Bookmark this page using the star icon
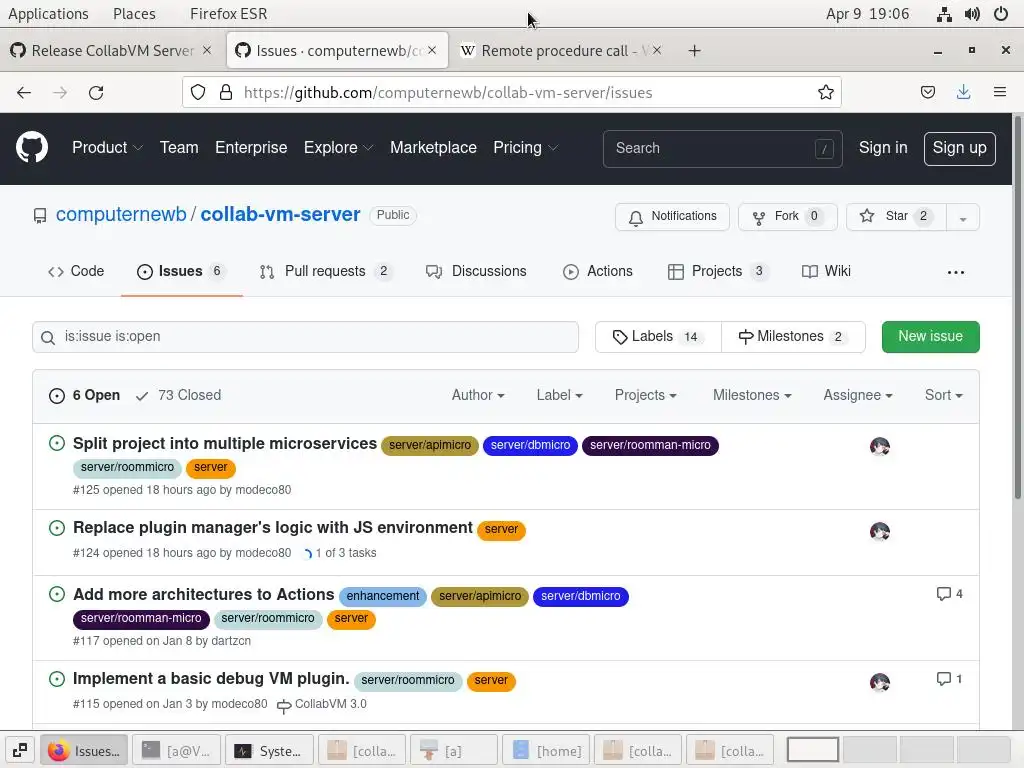The width and height of the screenshot is (1024, 768). click(825, 93)
